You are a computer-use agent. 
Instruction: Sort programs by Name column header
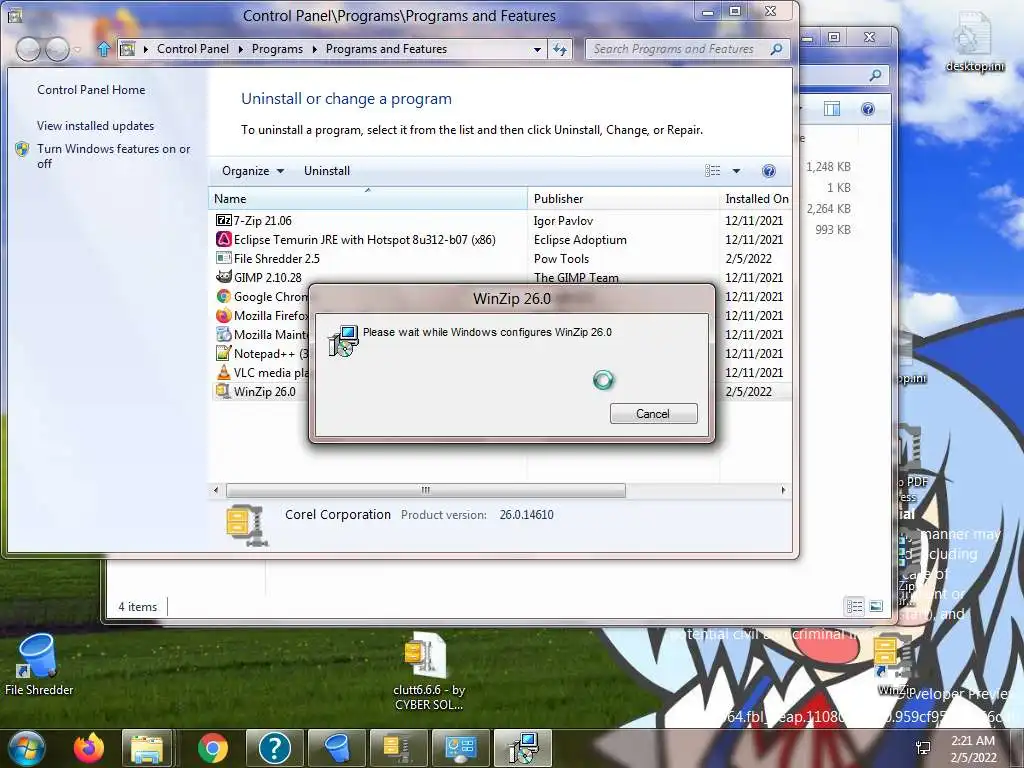(368, 199)
